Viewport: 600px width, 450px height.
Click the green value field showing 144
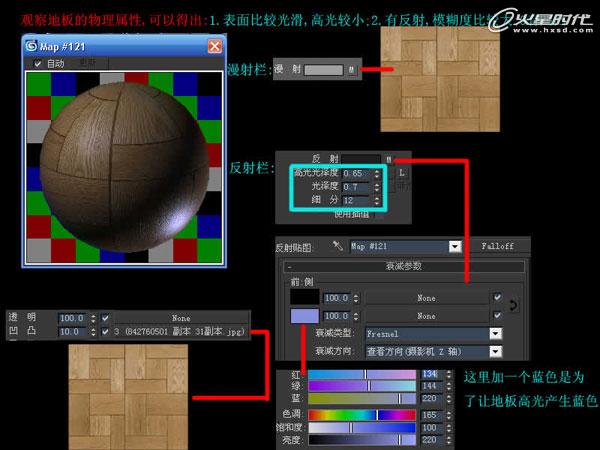click(x=432, y=386)
